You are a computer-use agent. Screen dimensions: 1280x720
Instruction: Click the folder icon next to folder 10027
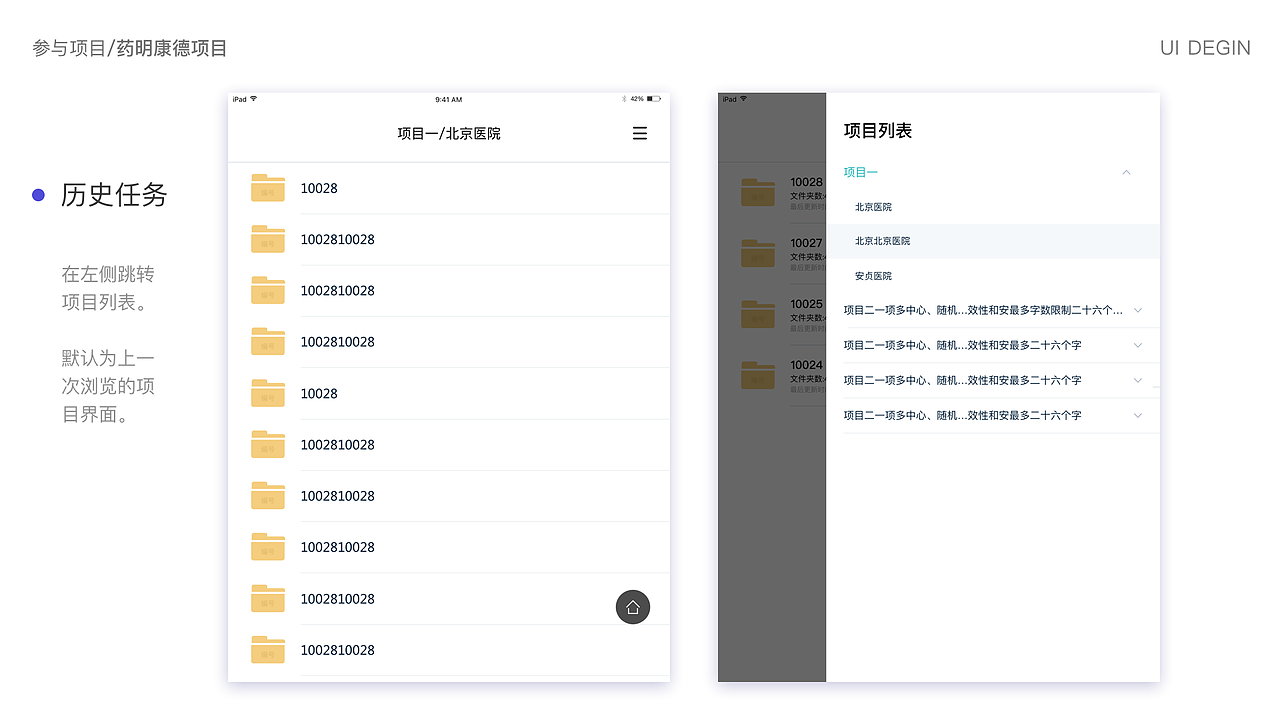pos(757,252)
